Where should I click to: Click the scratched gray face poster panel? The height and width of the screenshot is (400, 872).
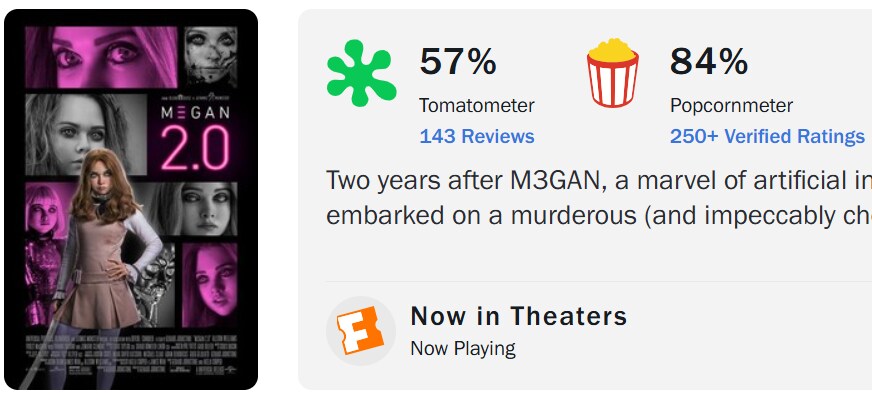211,57
